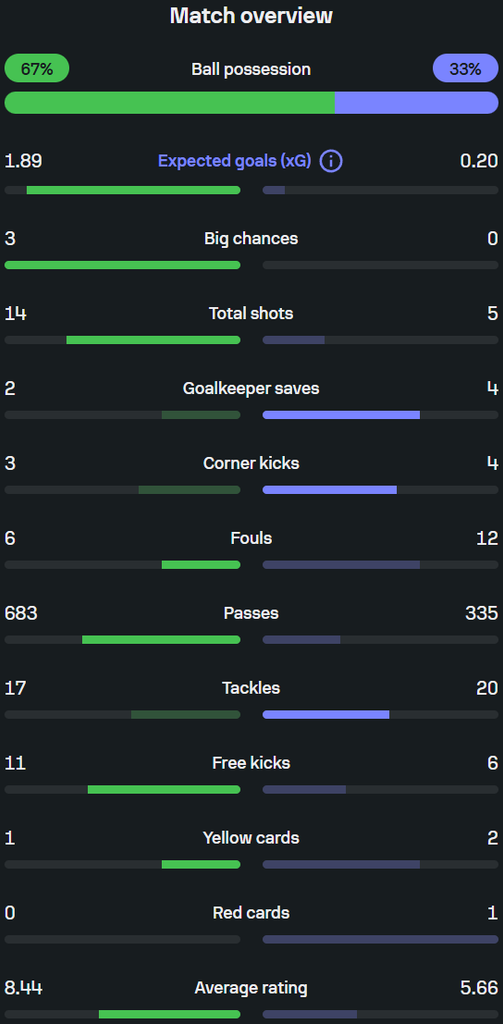
Task: Open the Expected goals (xG) link
Action: coord(235,161)
